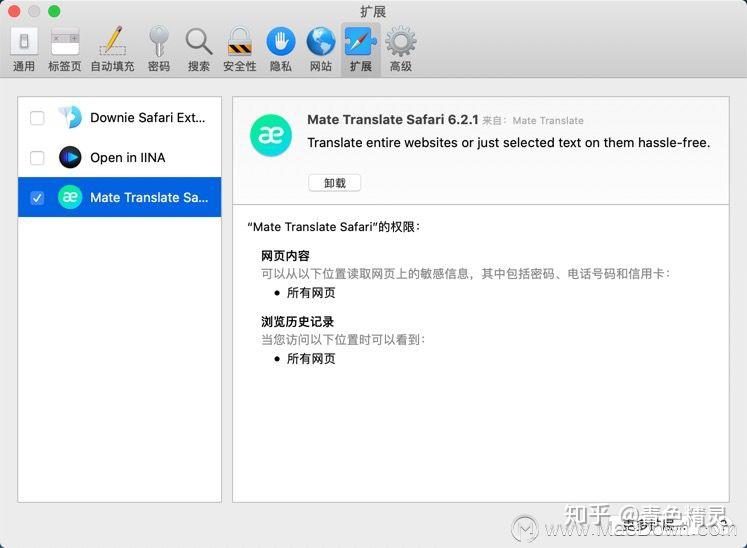Screen dimensions: 747x548
Task: Click the green zoom window button
Action: (54, 11)
